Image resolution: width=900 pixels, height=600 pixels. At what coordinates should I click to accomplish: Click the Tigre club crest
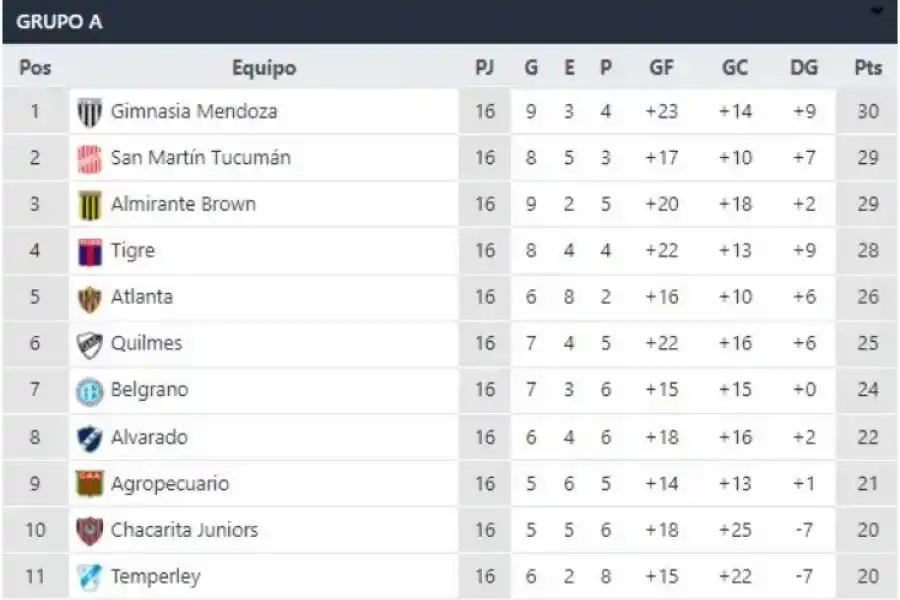pos(89,250)
